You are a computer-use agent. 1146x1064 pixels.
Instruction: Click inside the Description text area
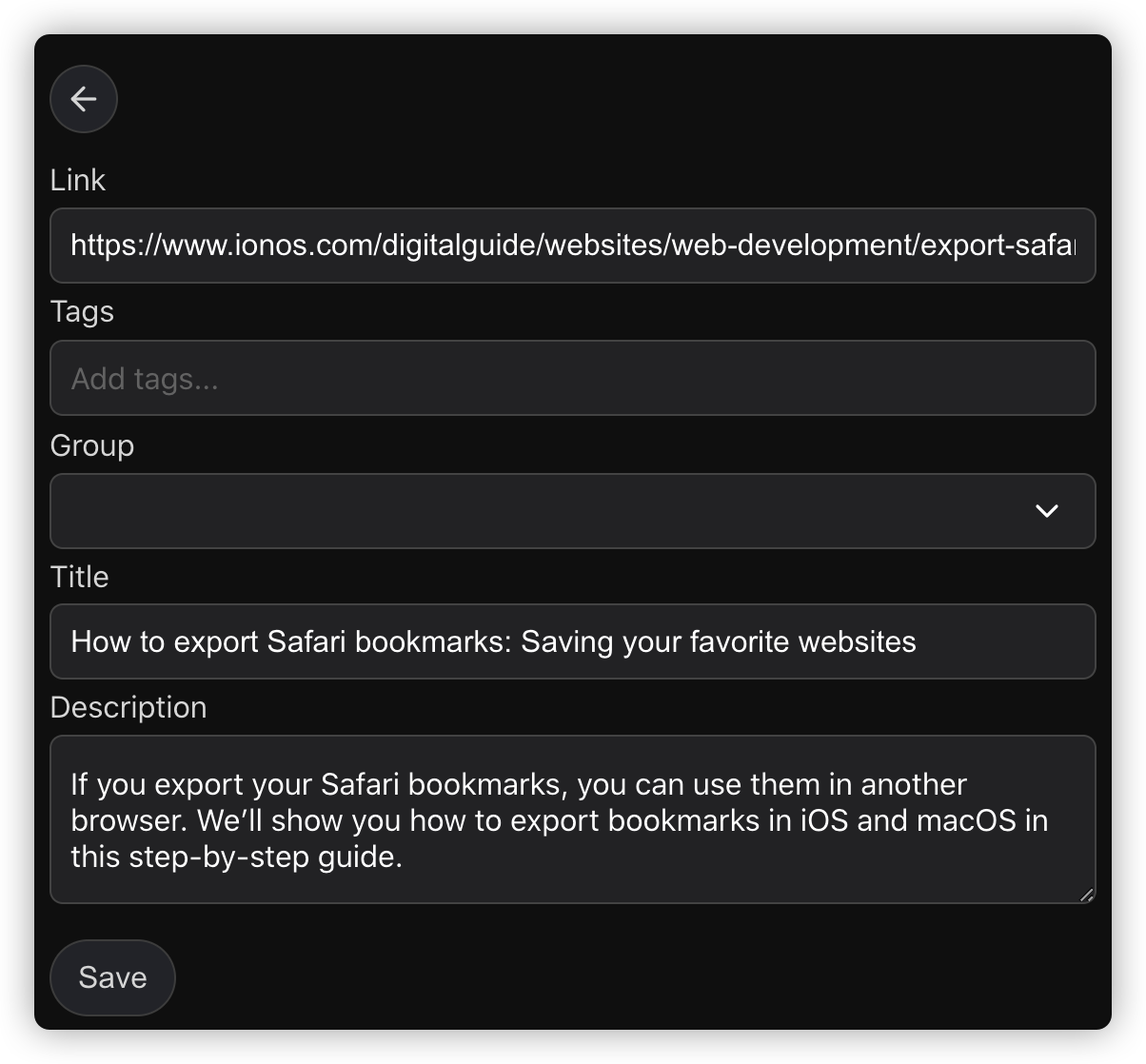pos(572,819)
